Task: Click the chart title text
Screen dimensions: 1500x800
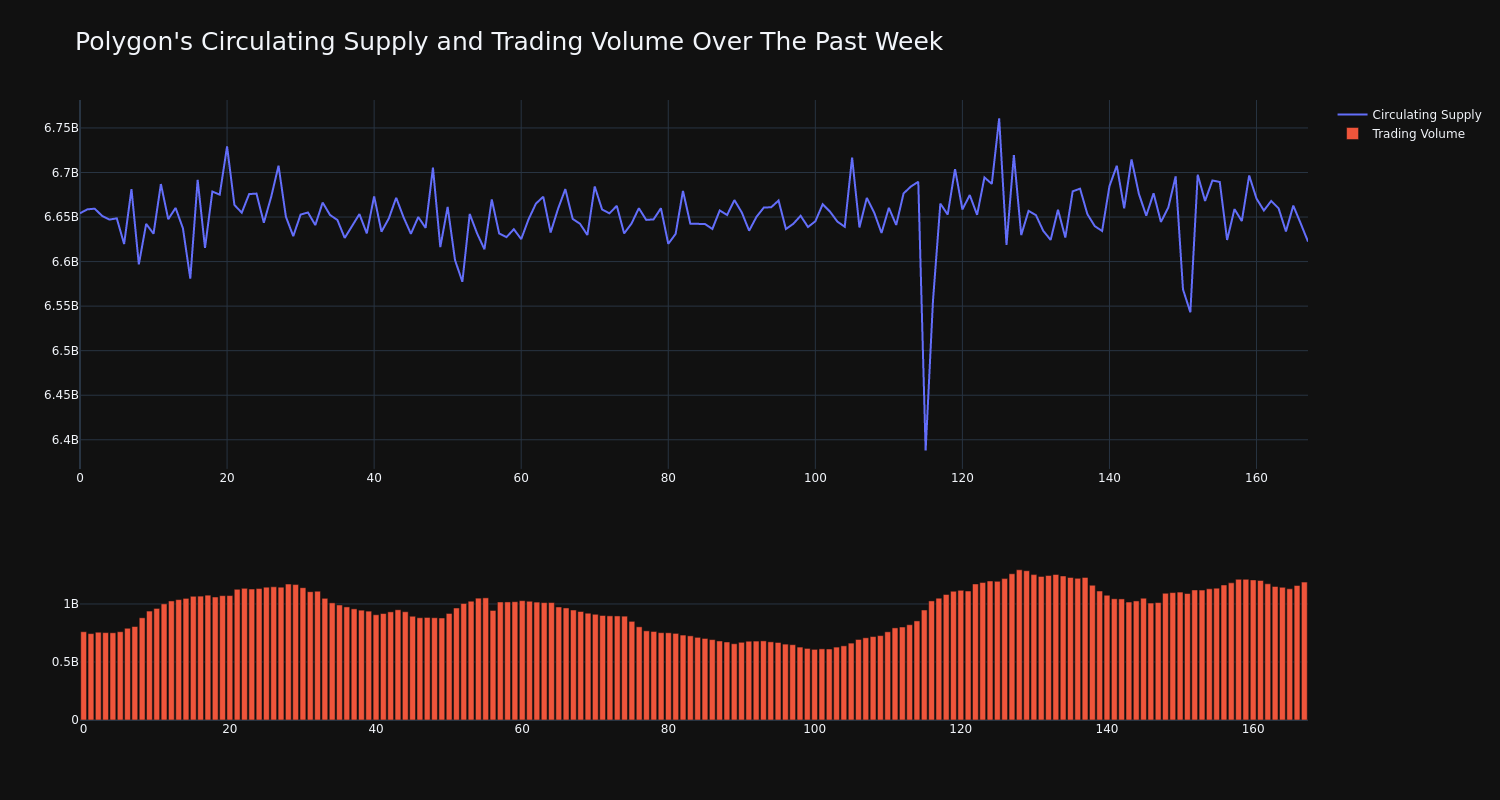Action: tap(509, 42)
